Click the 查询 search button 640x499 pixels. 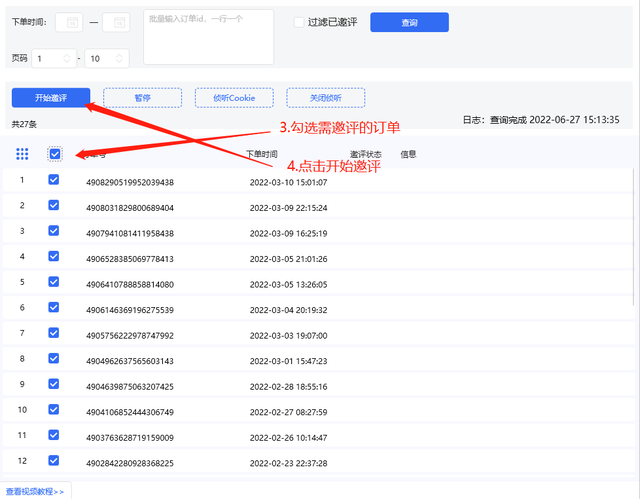(x=409, y=22)
